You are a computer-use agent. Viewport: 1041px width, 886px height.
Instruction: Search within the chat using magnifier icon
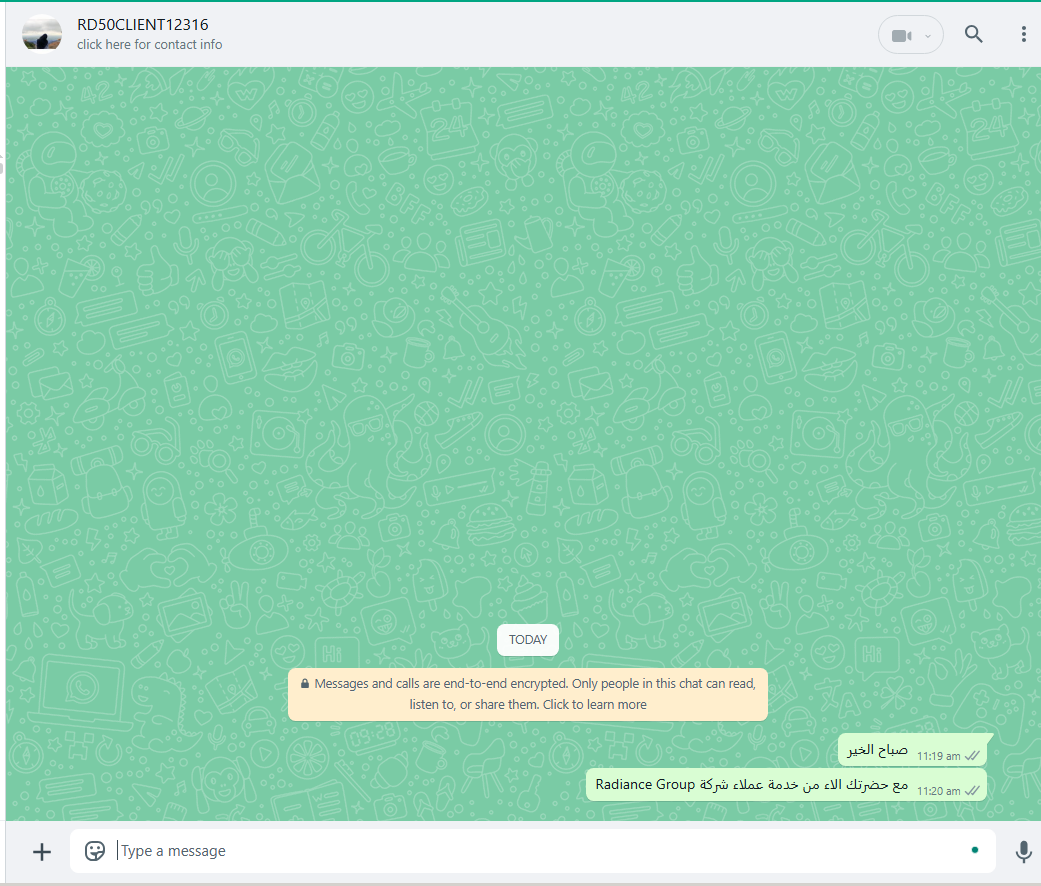973,34
